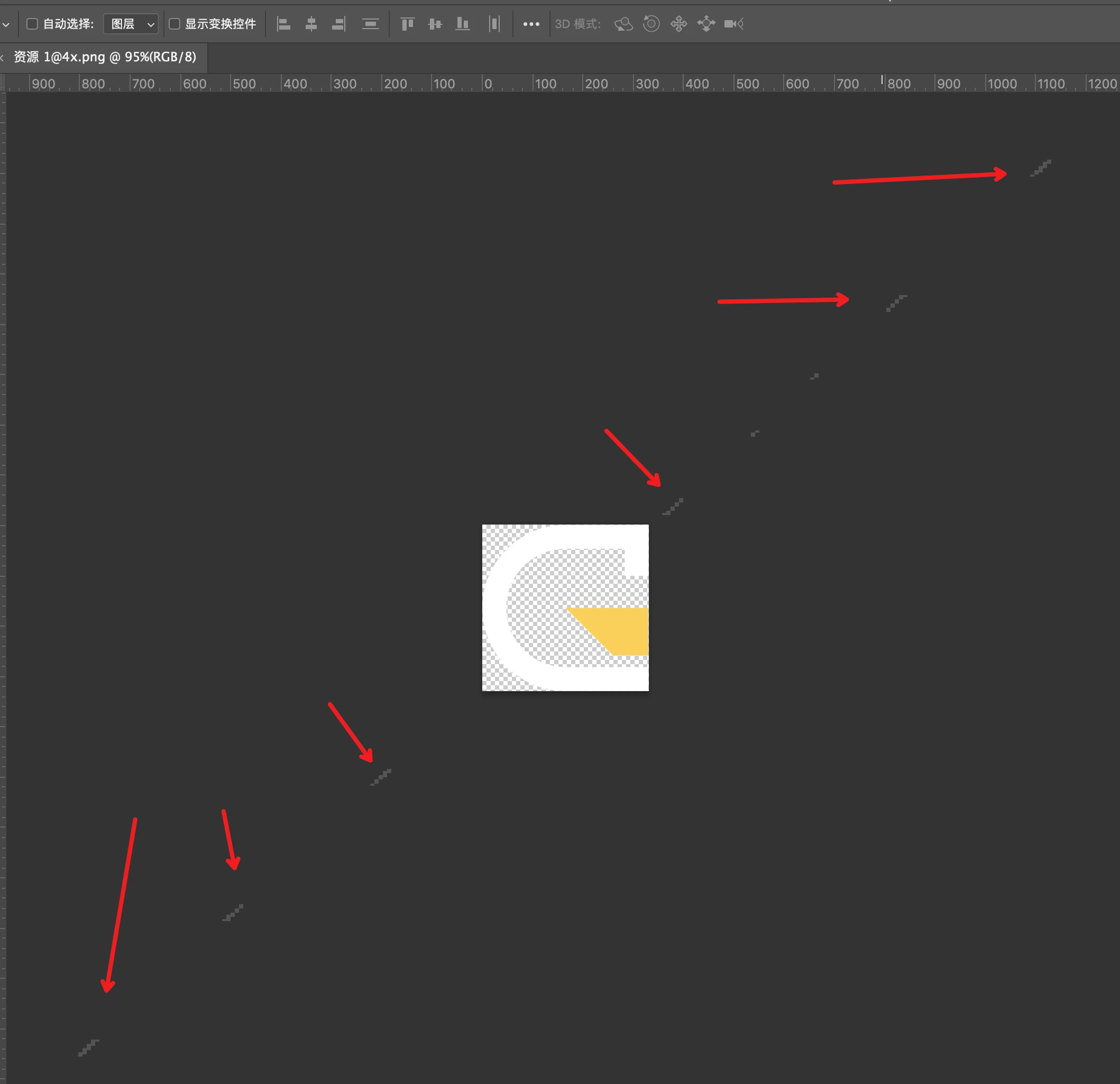Viewport: 1120px width, 1084px height.
Task: Click align horizontal centers icon
Action: pos(311,24)
